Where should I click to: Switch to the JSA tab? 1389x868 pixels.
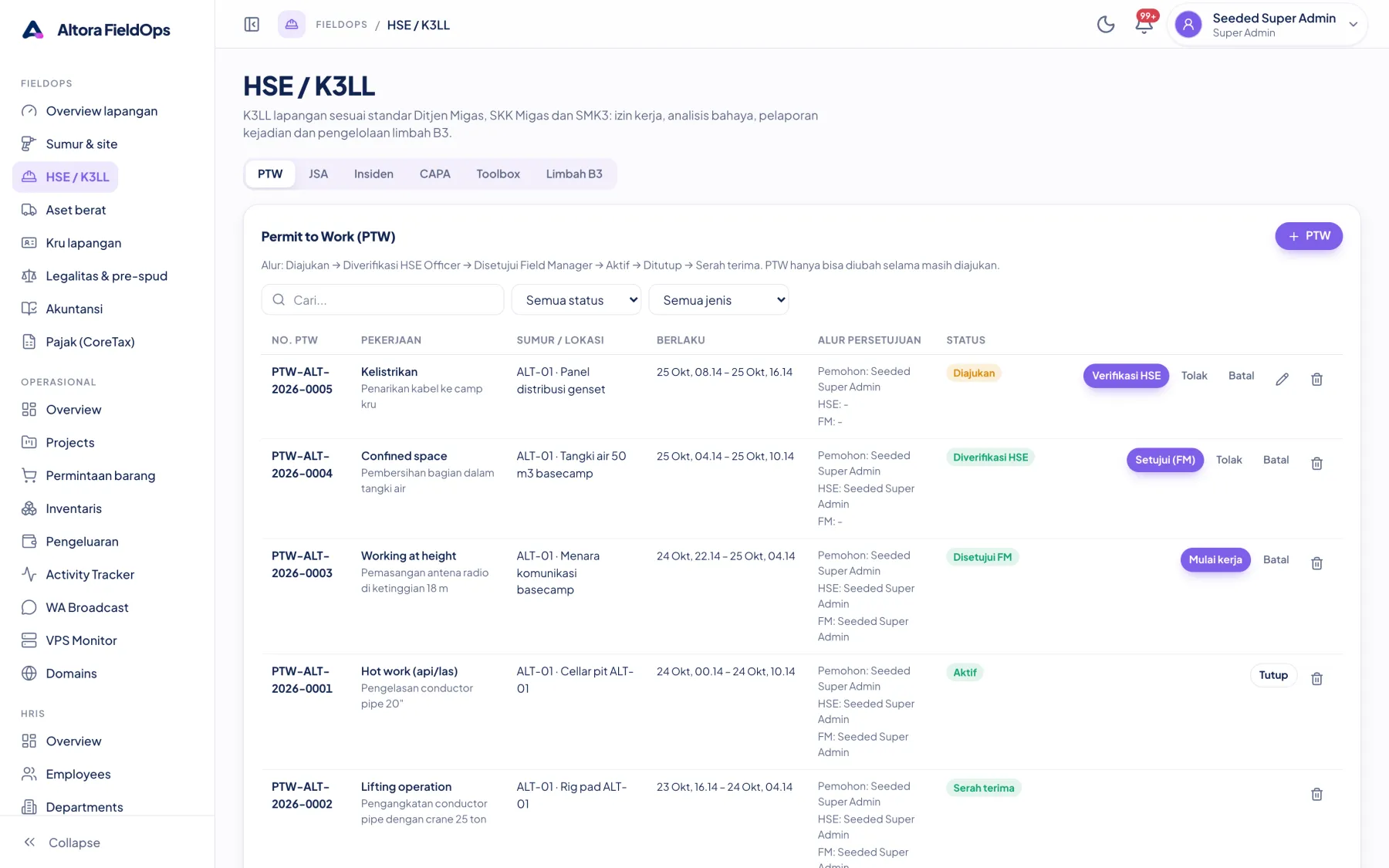318,174
